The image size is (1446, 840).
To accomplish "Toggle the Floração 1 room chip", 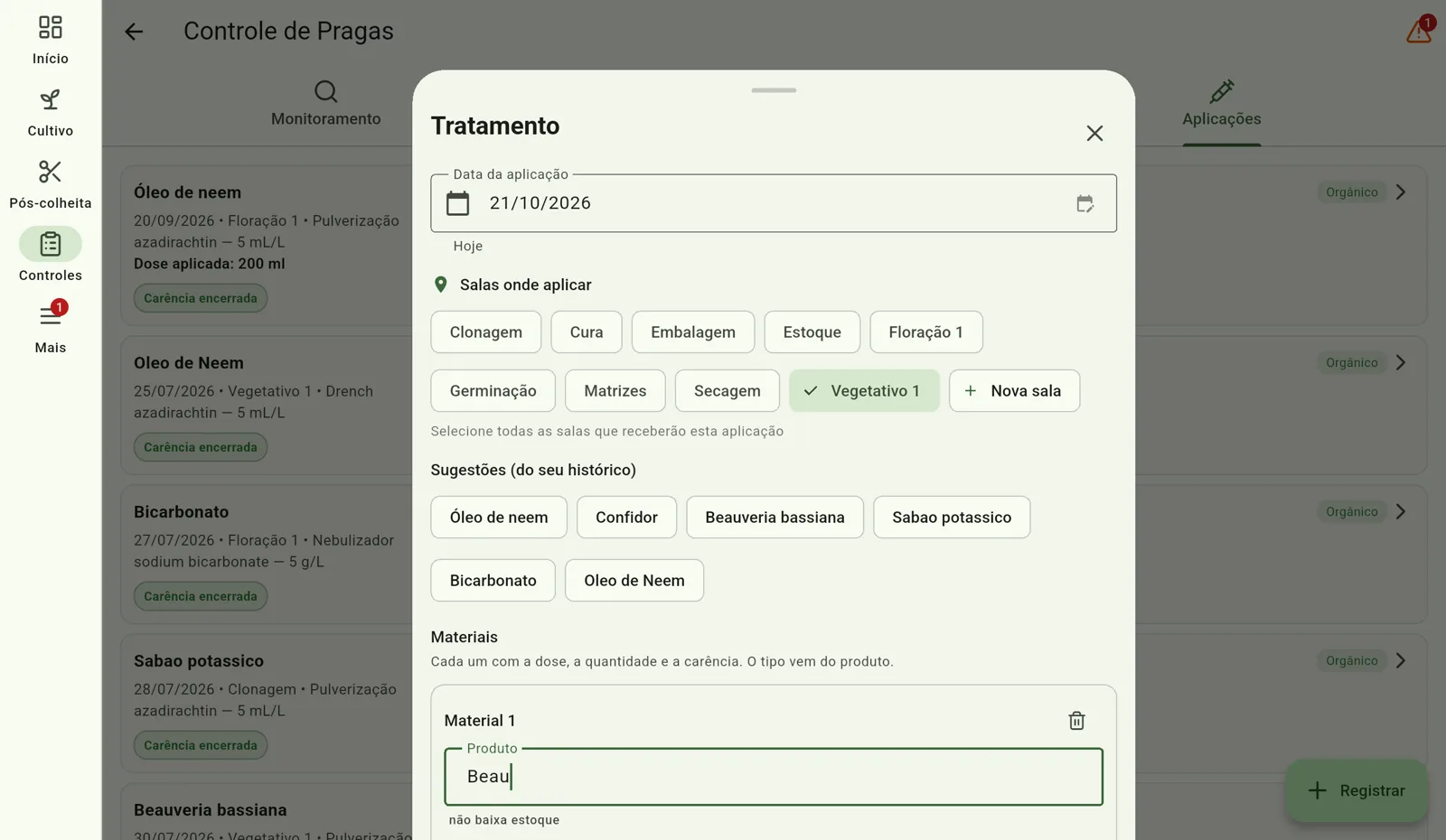I will pyautogui.click(x=926, y=332).
